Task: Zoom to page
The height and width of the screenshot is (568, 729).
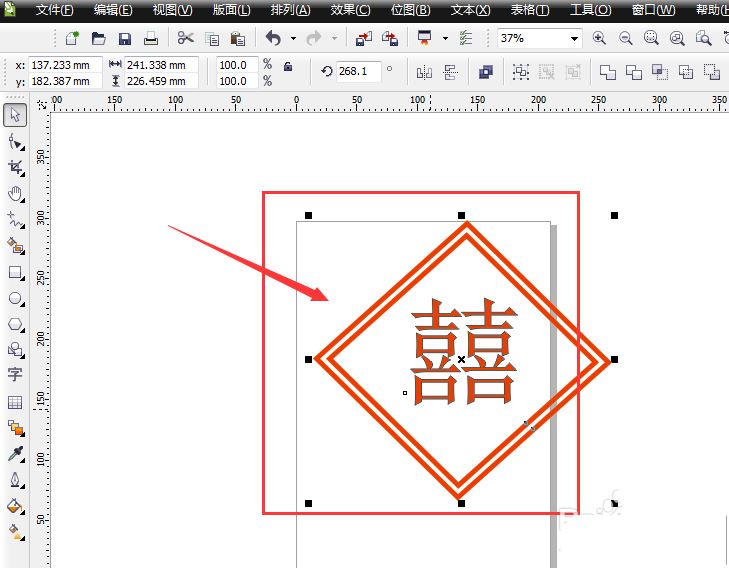Action: (x=703, y=38)
